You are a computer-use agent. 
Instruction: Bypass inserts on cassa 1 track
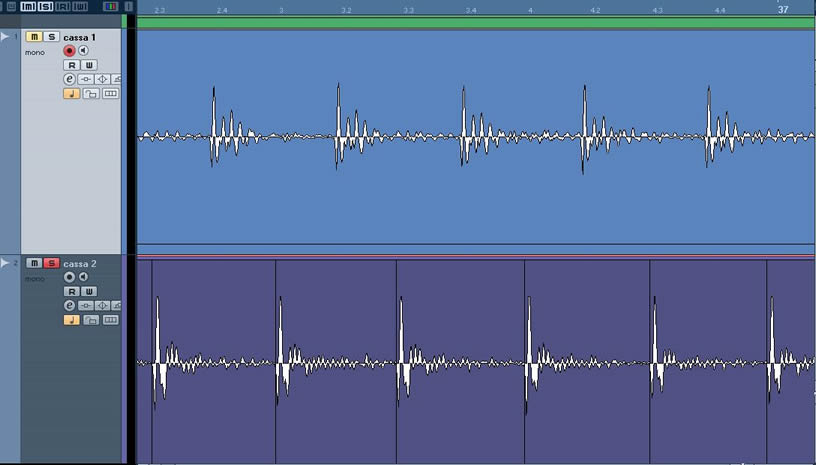[x=85, y=79]
